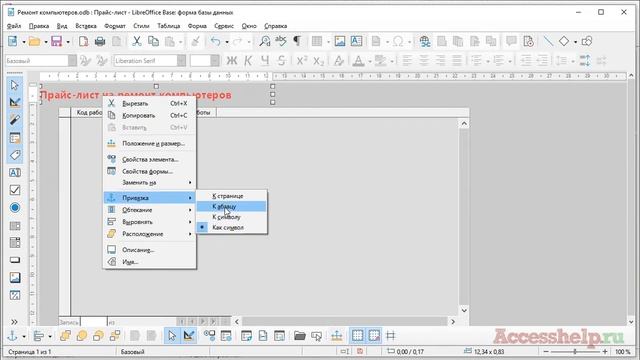Open the Файл menu

pyautogui.click(x=14, y=26)
